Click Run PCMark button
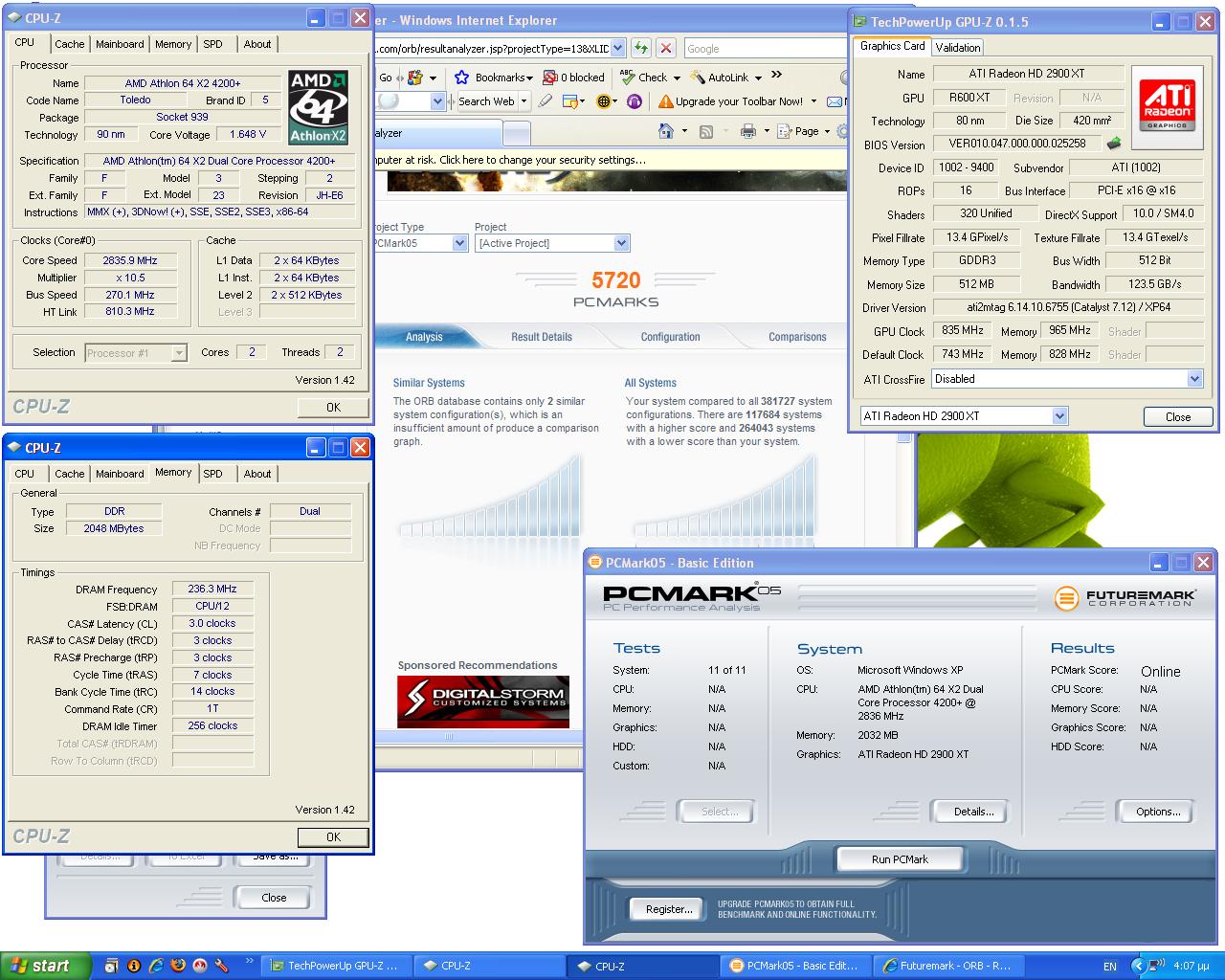 click(900, 859)
